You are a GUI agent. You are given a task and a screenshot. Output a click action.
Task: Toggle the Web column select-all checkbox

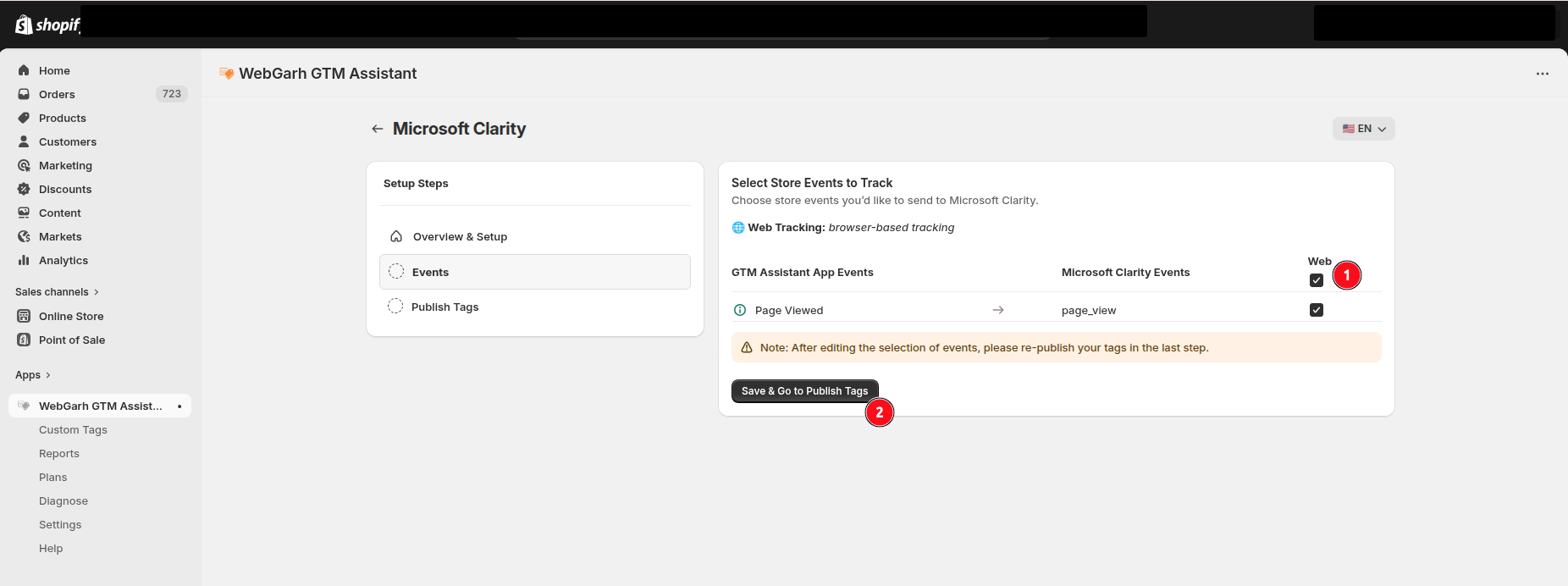point(1317,280)
